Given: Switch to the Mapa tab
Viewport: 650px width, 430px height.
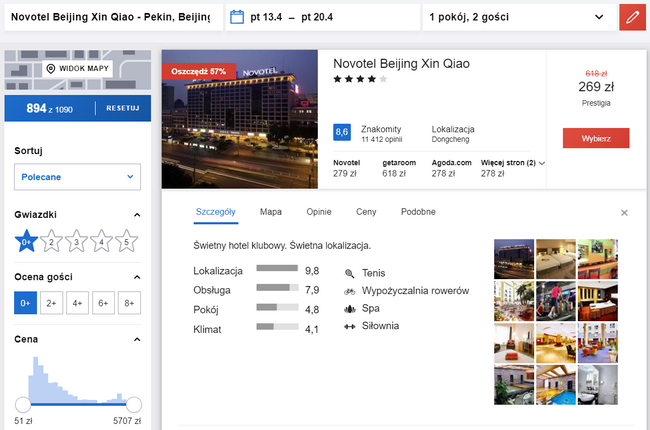Looking at the screenshot, I should click(271, 212).
